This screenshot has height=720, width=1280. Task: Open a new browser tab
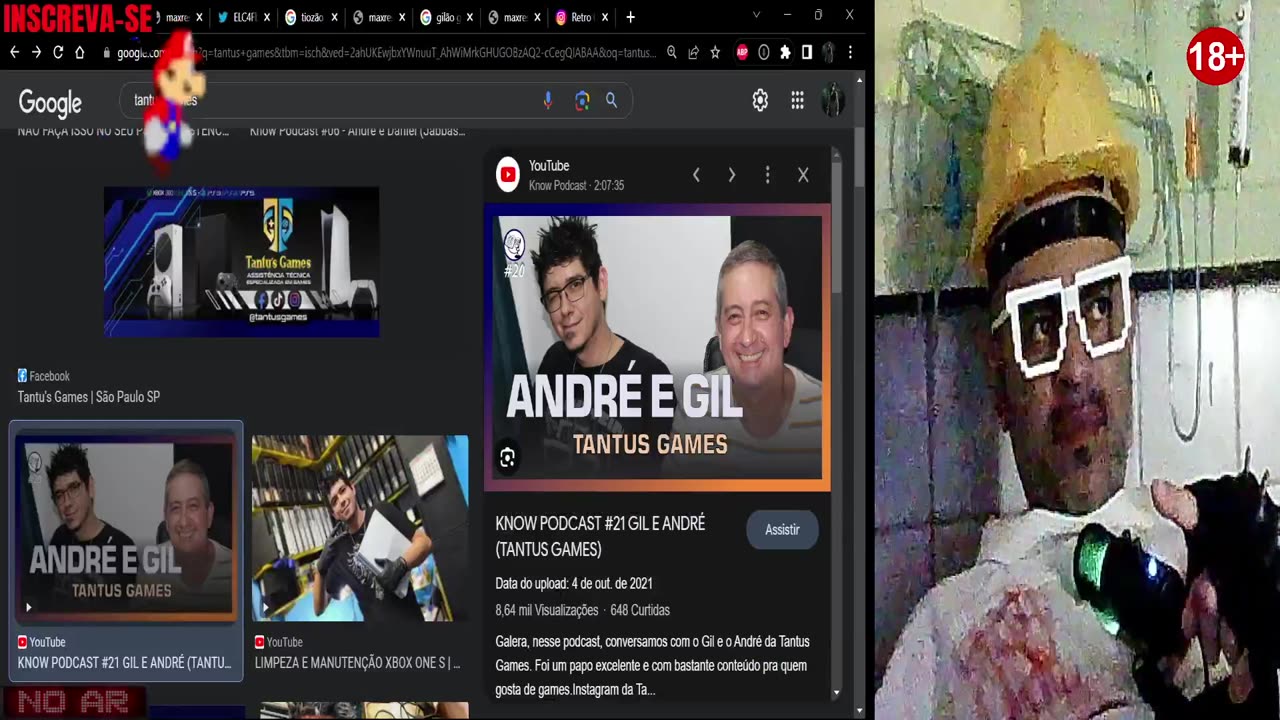point(630,17)
